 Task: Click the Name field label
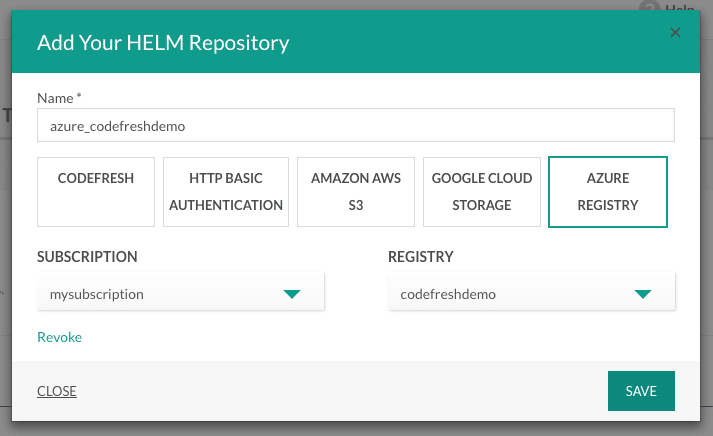pyautogui.click(x=59, y=98)
